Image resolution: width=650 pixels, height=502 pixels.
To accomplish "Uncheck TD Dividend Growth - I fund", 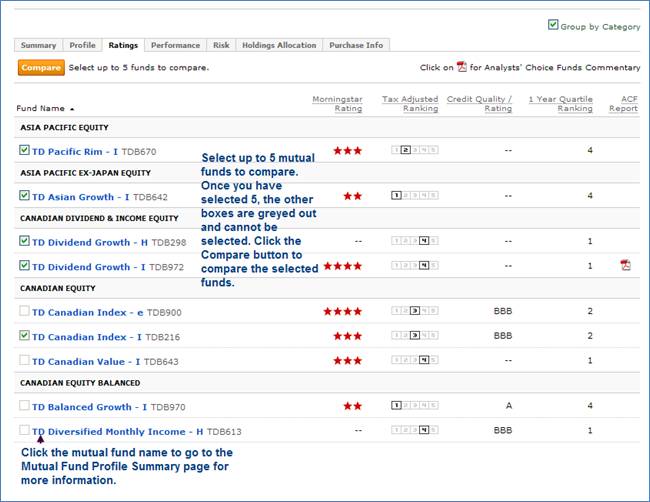I will [x=24, y=265].
